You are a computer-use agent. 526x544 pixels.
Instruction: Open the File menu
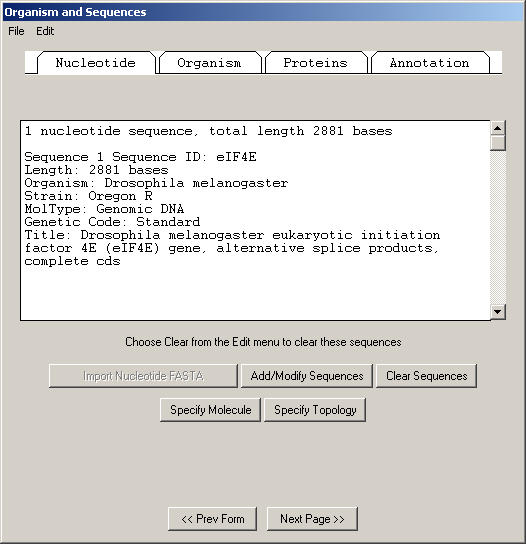click(x=16, y=31)
